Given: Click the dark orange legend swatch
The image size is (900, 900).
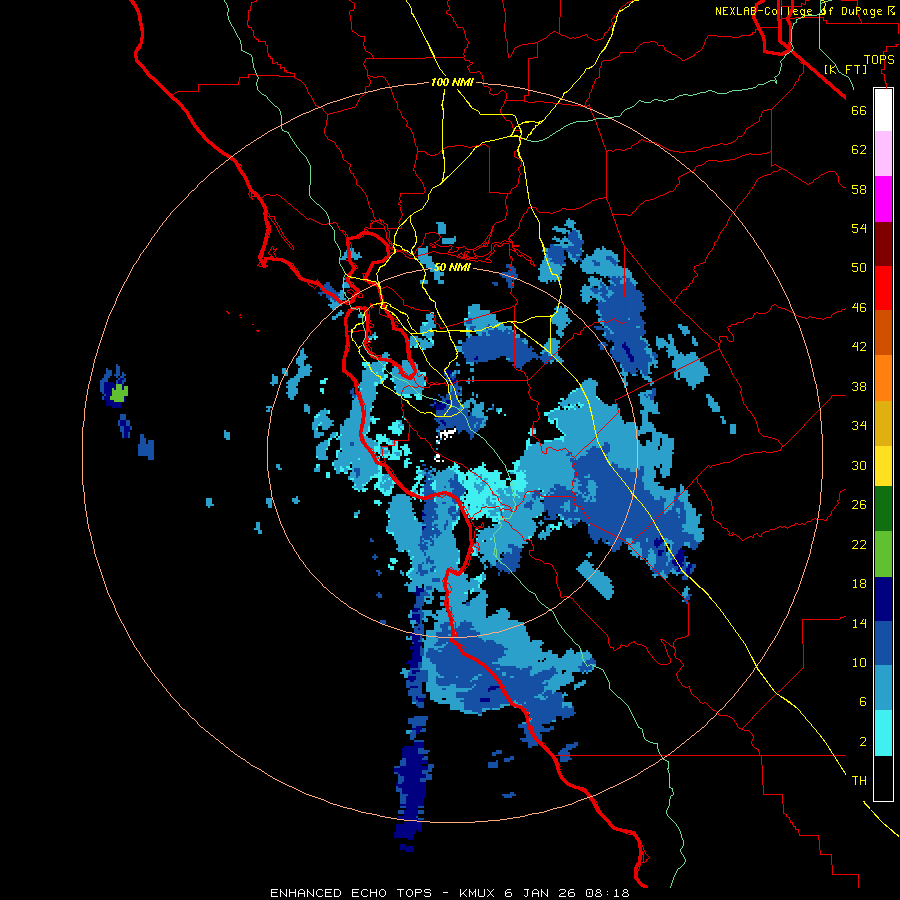Looking at the screenshot, I should 883,333.
